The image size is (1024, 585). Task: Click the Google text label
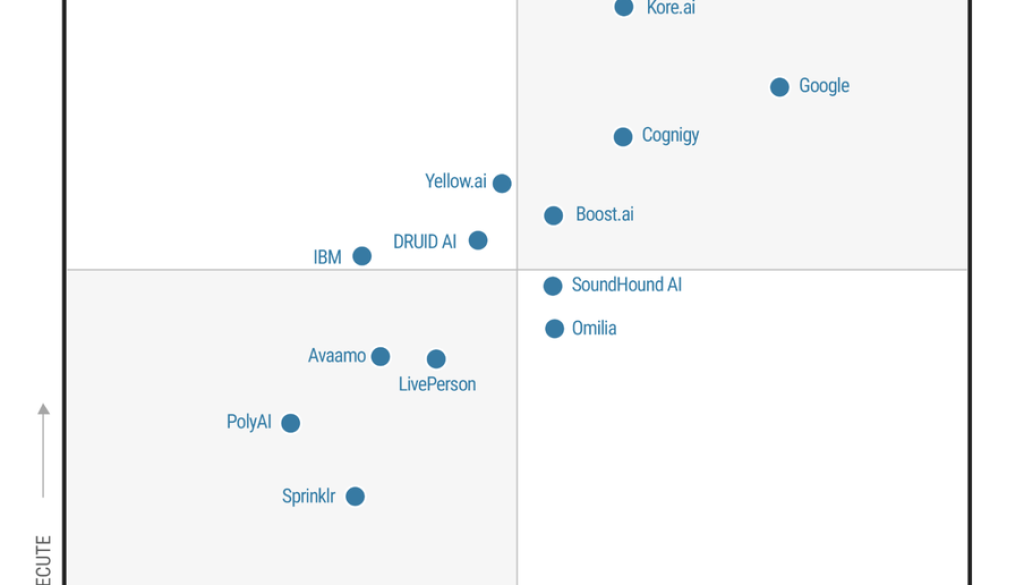click(x=824, y=86)
